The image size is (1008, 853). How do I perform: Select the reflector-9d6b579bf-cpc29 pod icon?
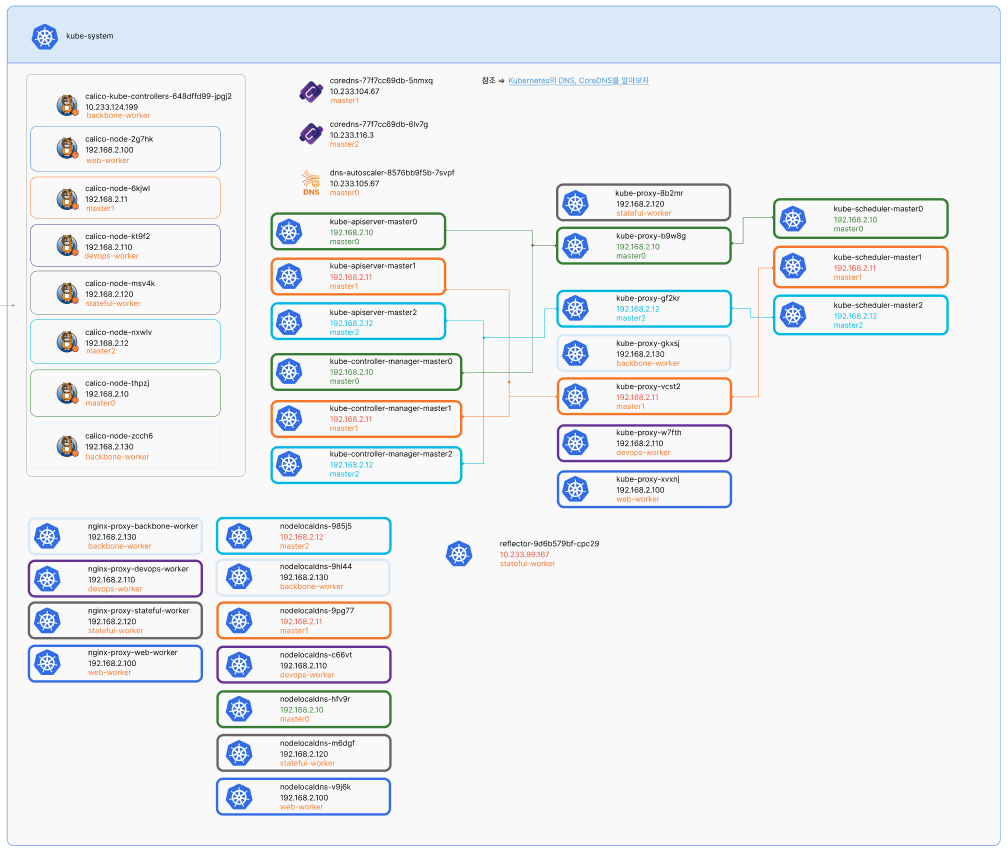point(459,553)
